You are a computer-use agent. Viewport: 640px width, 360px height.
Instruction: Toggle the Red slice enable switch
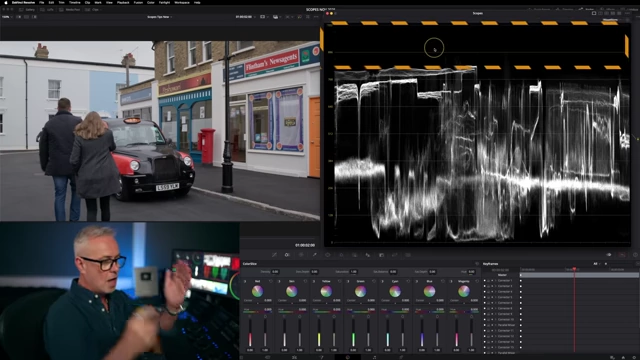[x=245, y=281]
